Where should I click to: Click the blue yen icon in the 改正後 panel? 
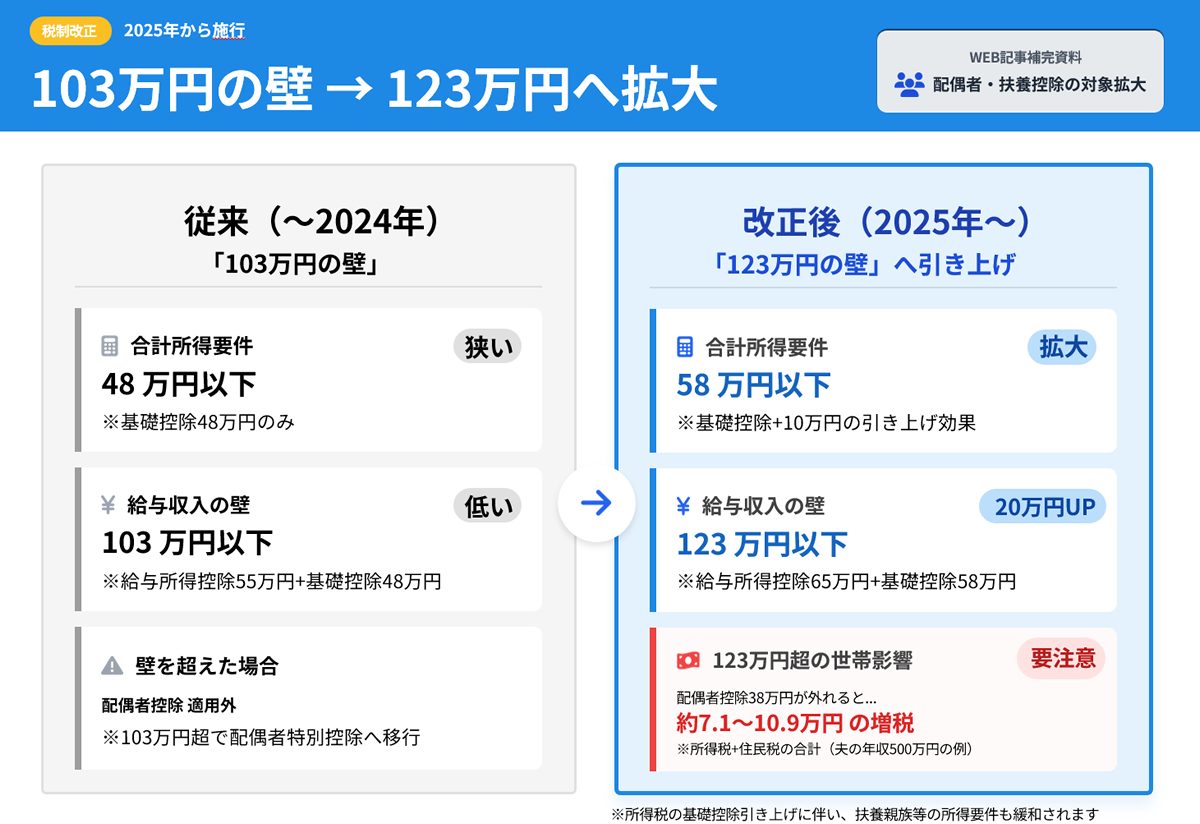coord(684,506)
